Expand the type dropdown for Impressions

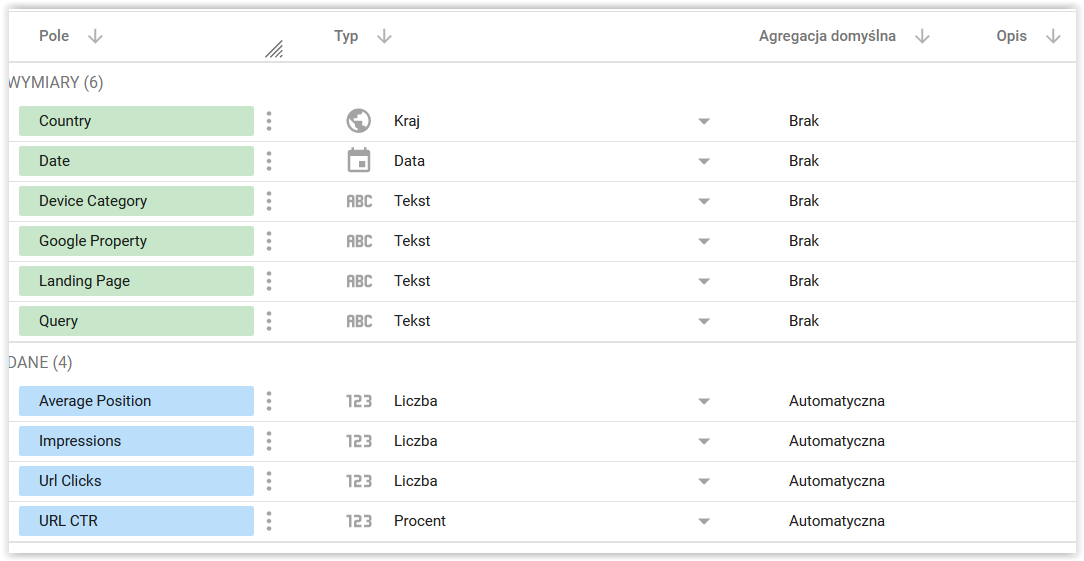(704, 442)
